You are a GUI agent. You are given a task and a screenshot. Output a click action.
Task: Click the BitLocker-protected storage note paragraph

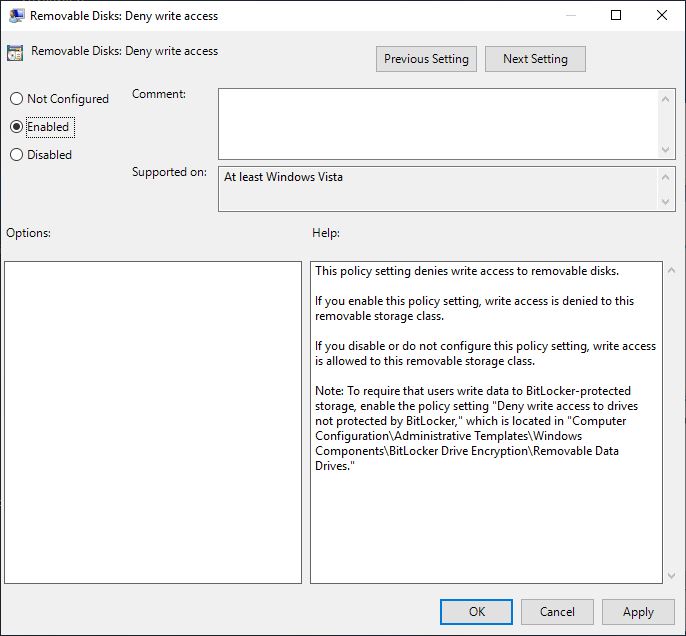point(477,428)
